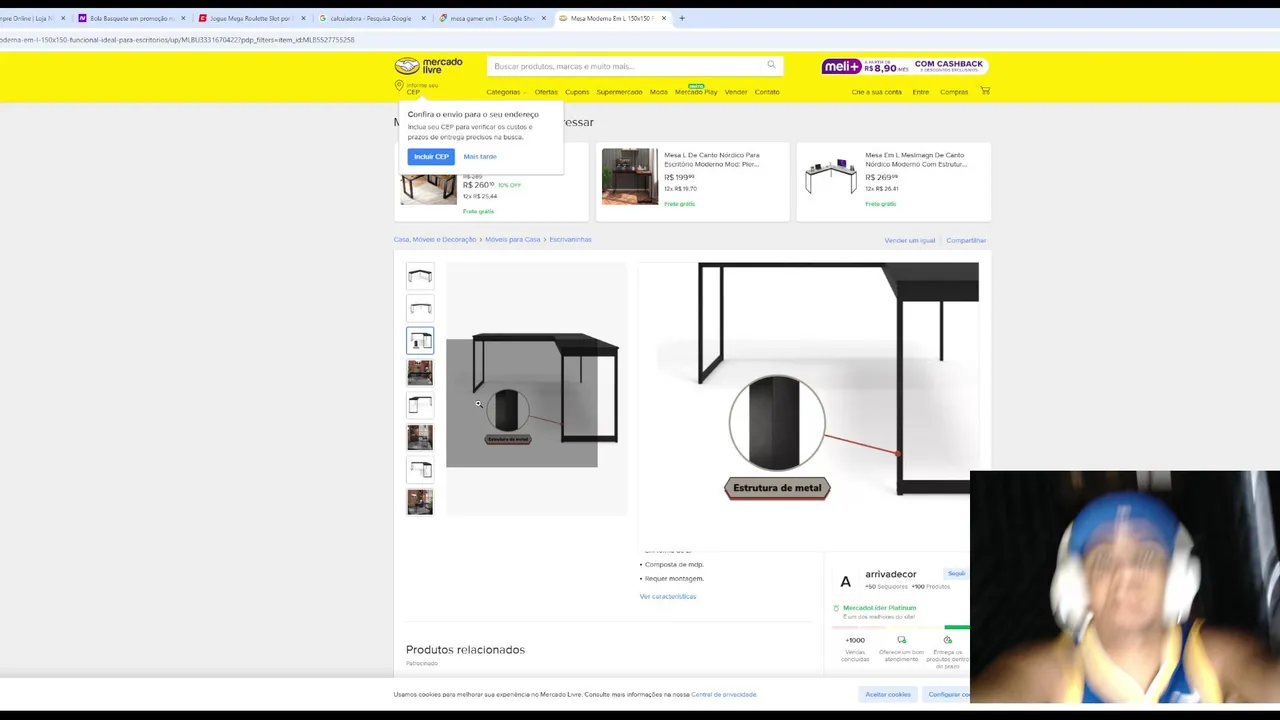Close the calculadora Google search tab
Viewport: 1280px width, 720px height.
point(423,18)
